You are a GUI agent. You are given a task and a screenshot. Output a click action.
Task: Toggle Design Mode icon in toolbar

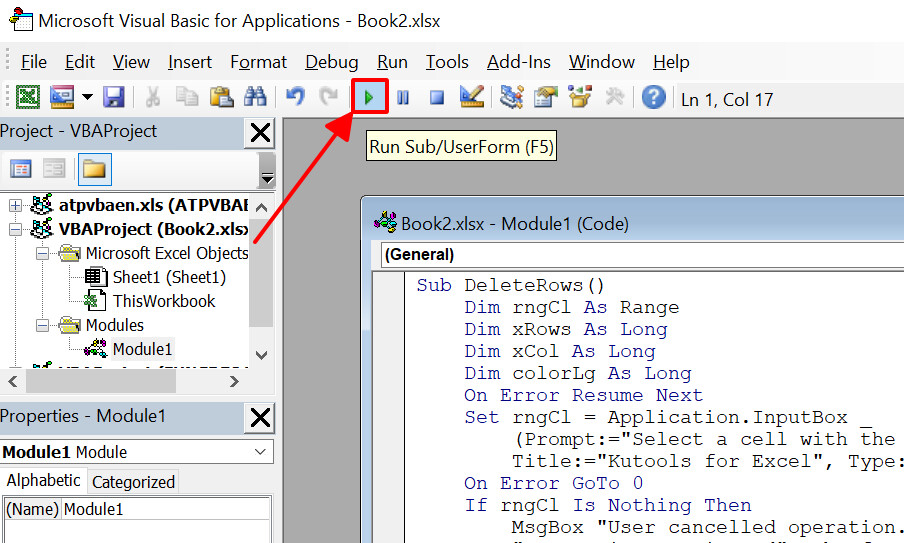point(472,97)
